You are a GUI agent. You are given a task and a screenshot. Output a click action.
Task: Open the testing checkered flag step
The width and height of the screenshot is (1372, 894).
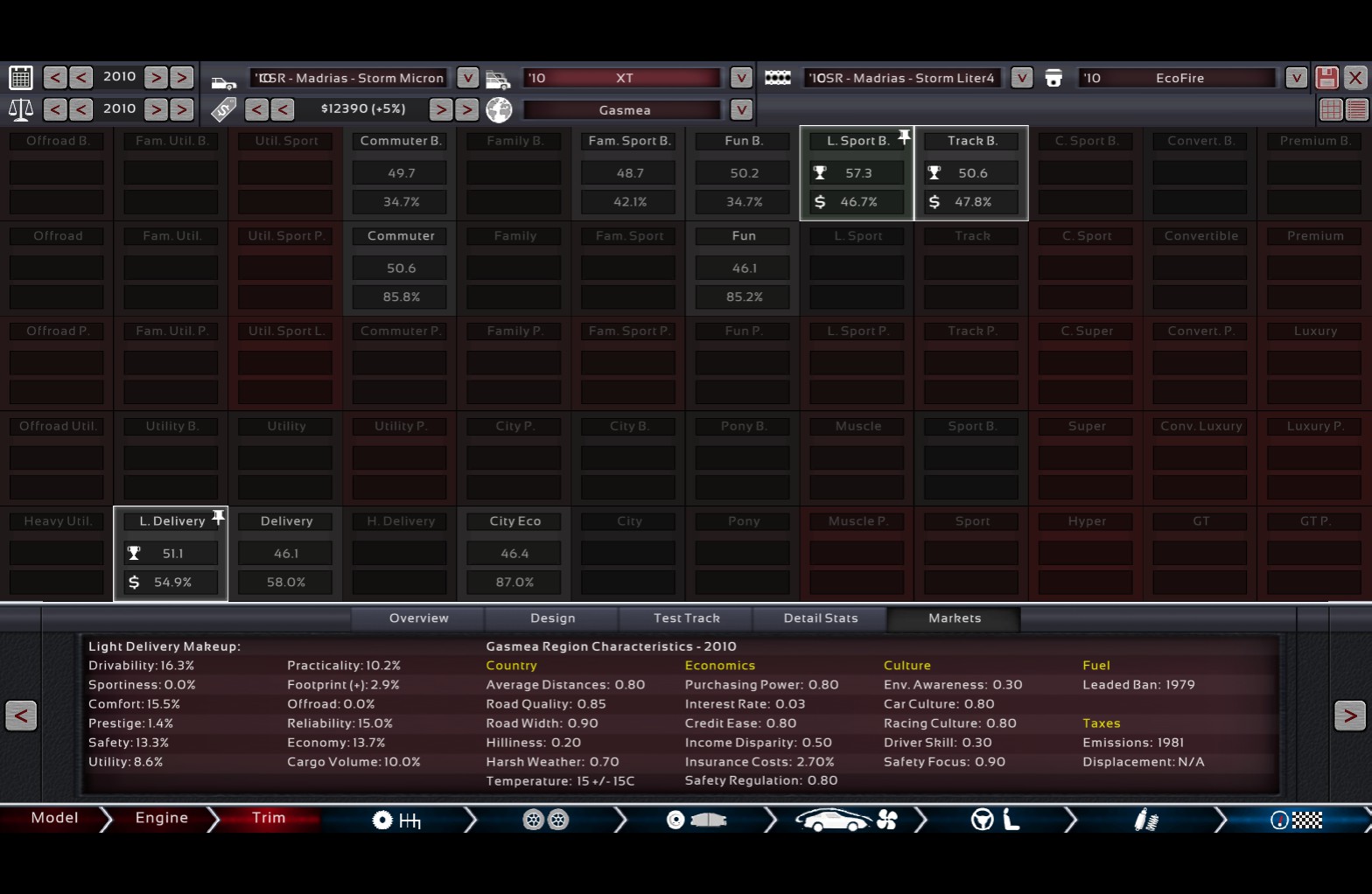point(1297,820)
